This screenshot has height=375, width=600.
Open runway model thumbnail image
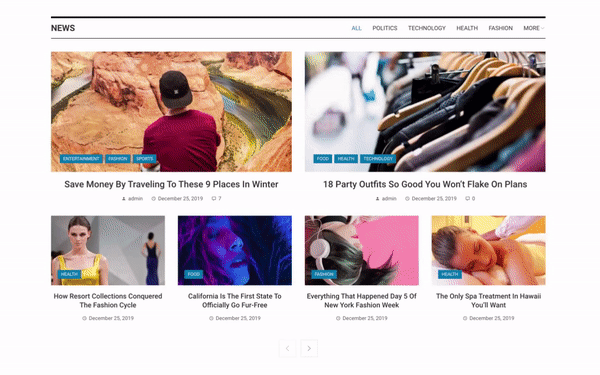point(108,250)
